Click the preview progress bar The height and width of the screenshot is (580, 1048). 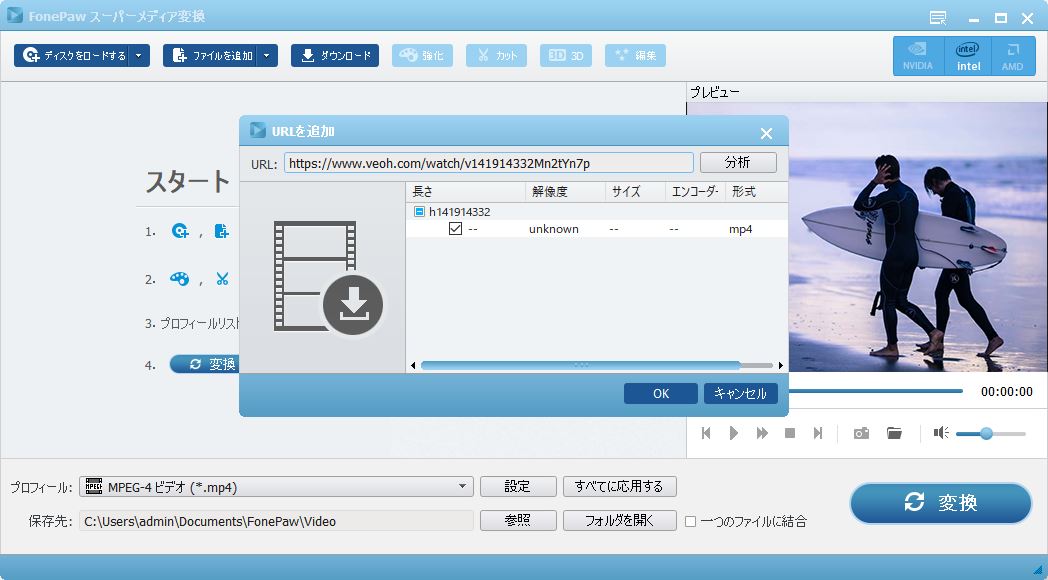tap(876, 392)
